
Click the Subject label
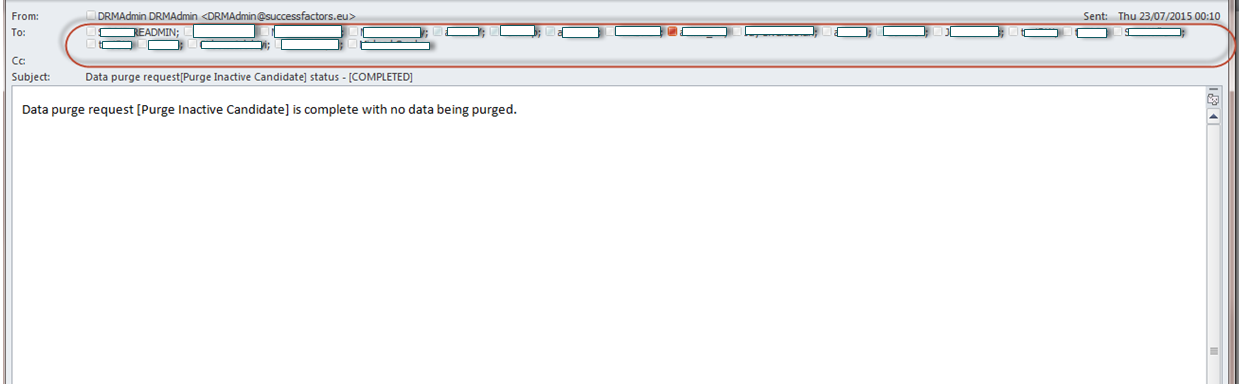[x=30, y=76]
